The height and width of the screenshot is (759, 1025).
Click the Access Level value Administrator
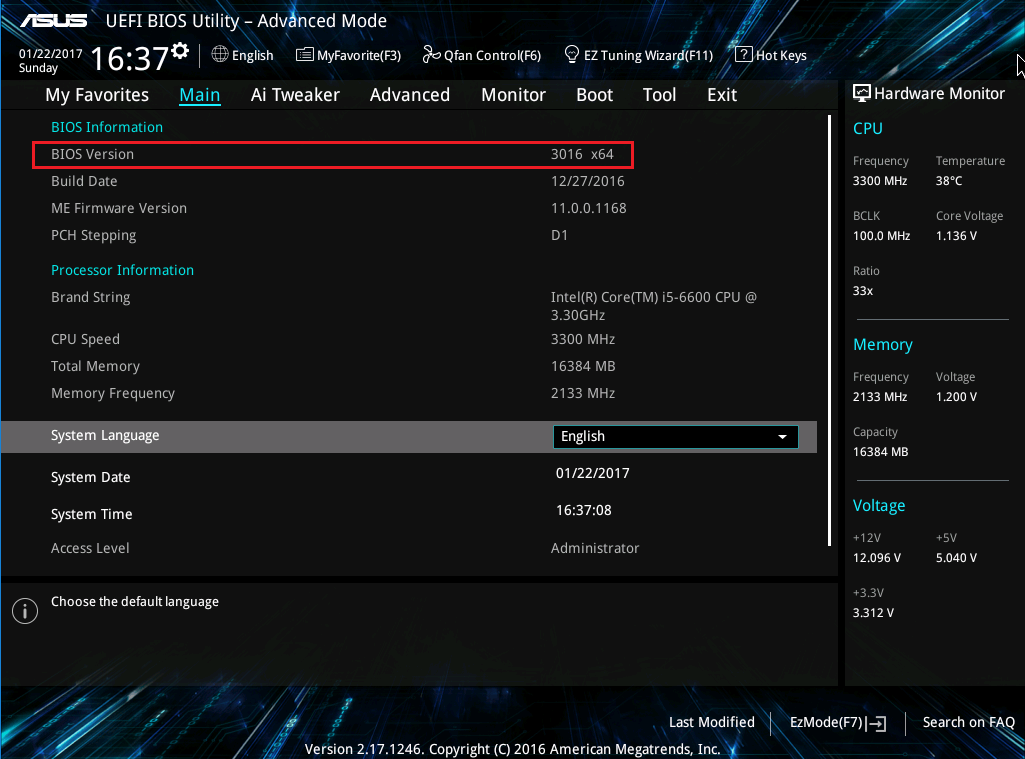[x=595, y=548]
